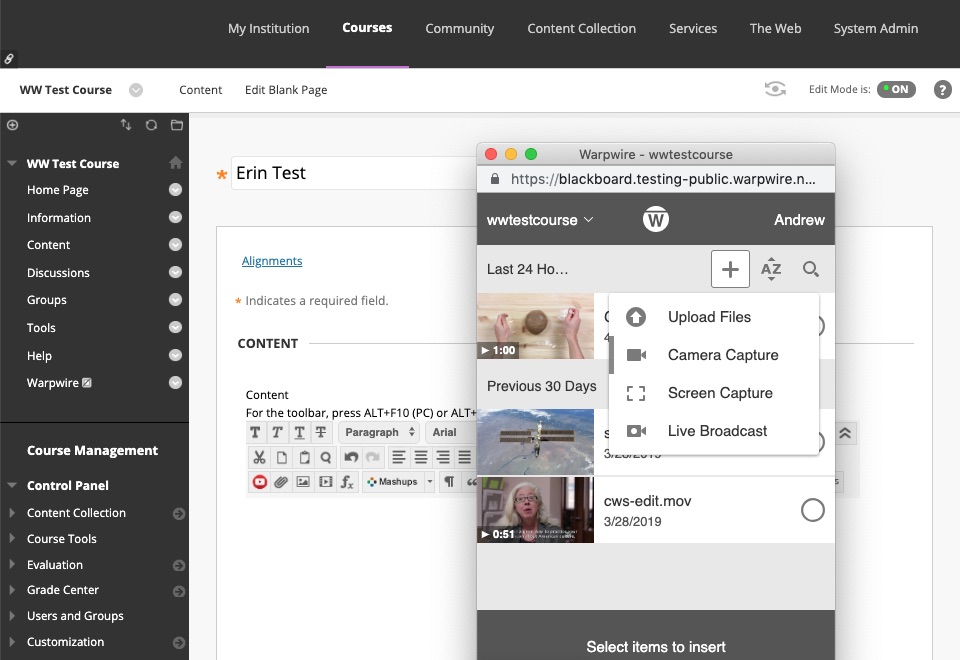
Task: Open the cws-edit.mov video thumbnail
Action: (x=535, y=510)
